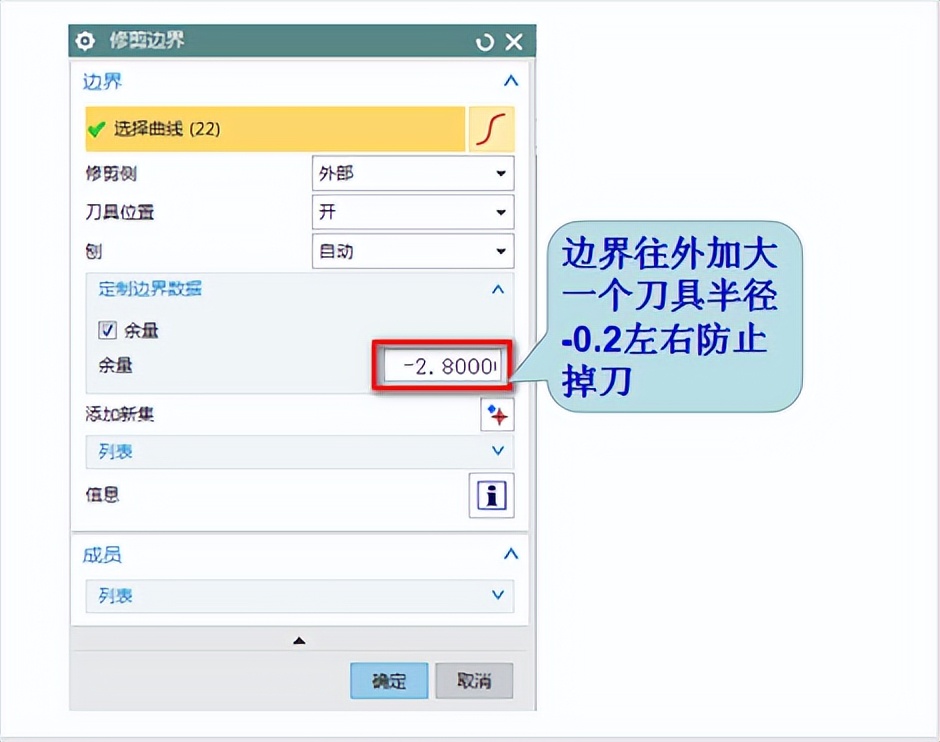Click the 余量 value field showing -2.8000
Image resolution: width=940 pixels, height=742 pixels.
click(x=440, y=366)
